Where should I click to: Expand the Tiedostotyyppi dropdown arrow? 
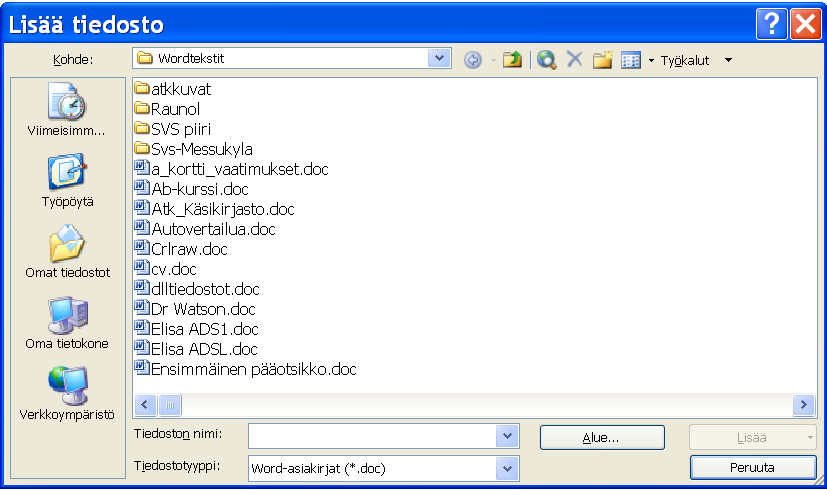pyautogui.click(x=507, y=468)
